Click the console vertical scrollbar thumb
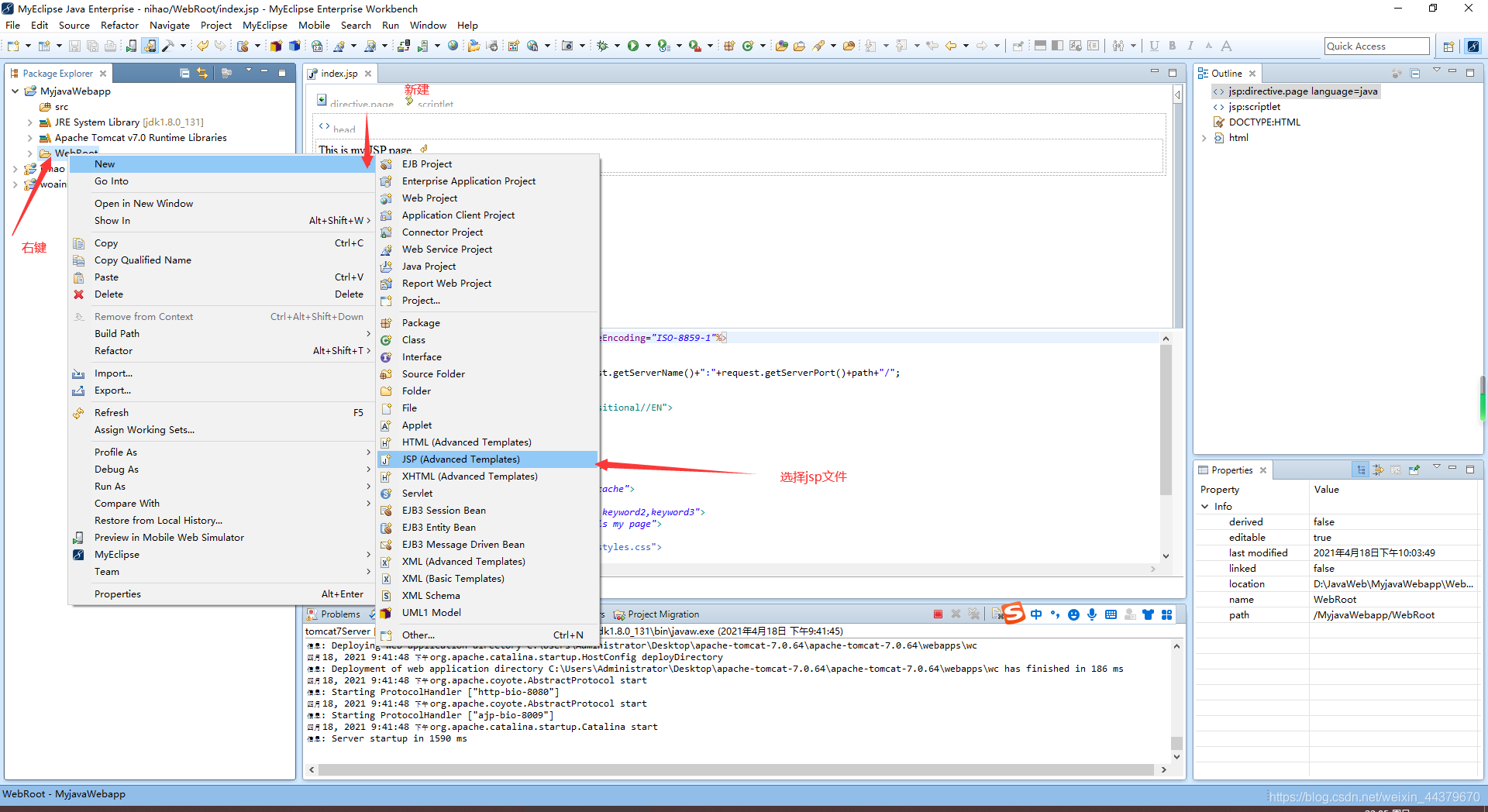 click(x=1176, y=743)
